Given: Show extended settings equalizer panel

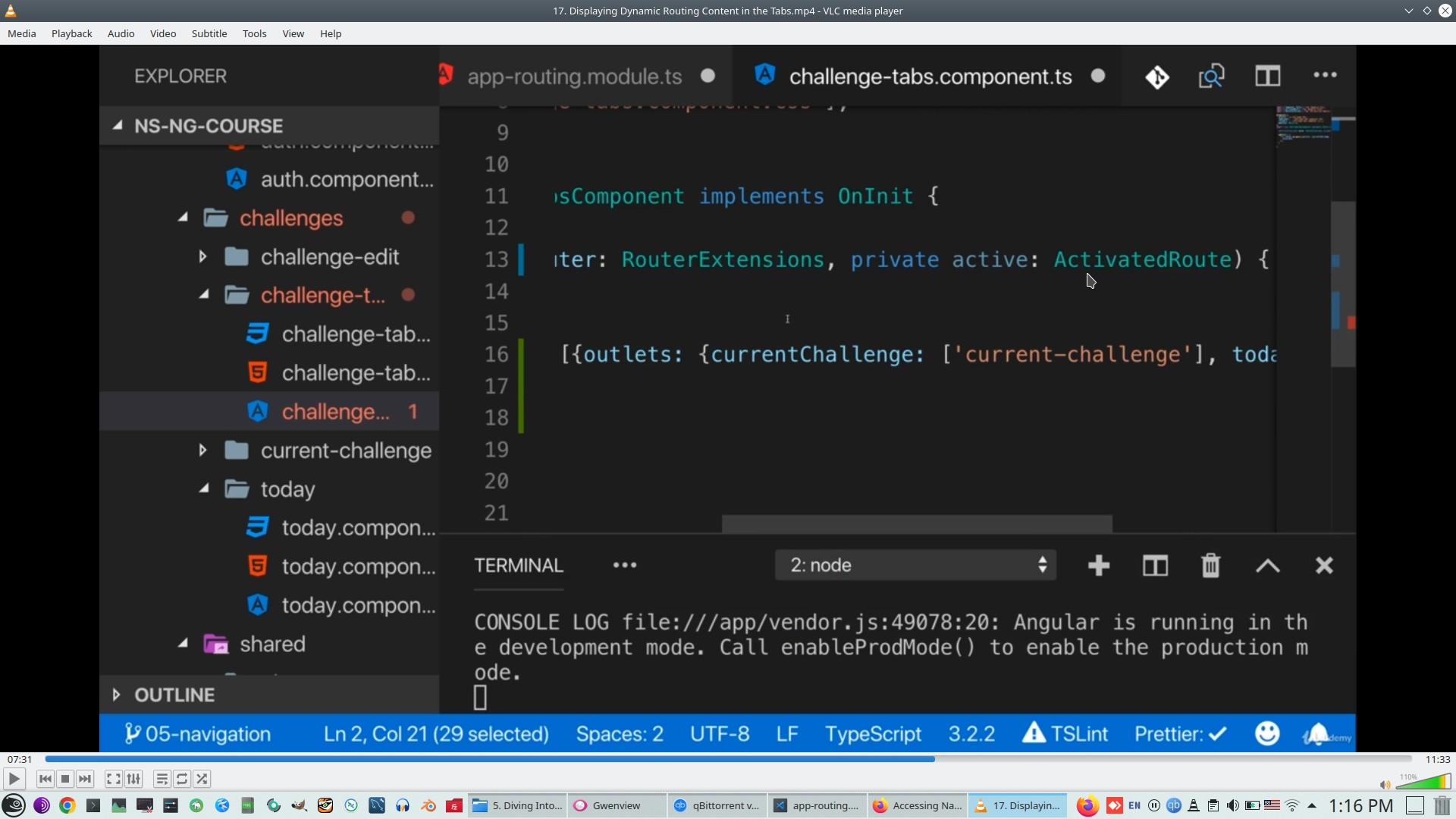Looking at the screenshot, I should 133,779.
